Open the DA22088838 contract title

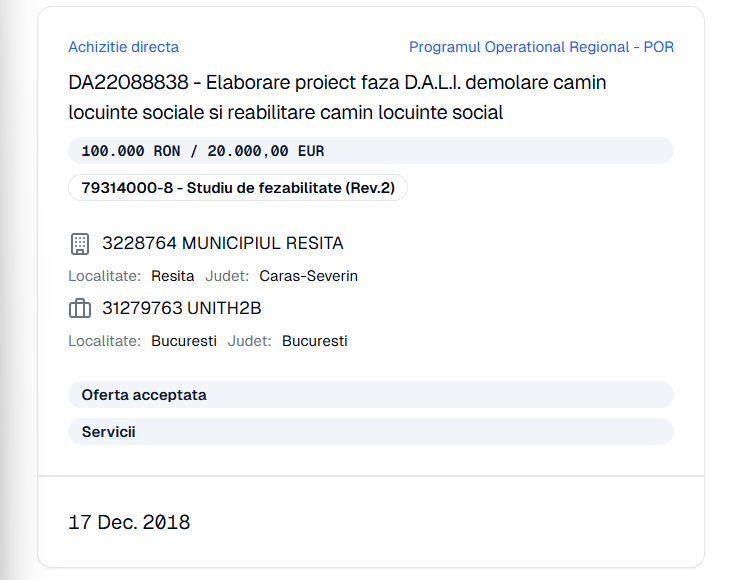pos(337,97)
